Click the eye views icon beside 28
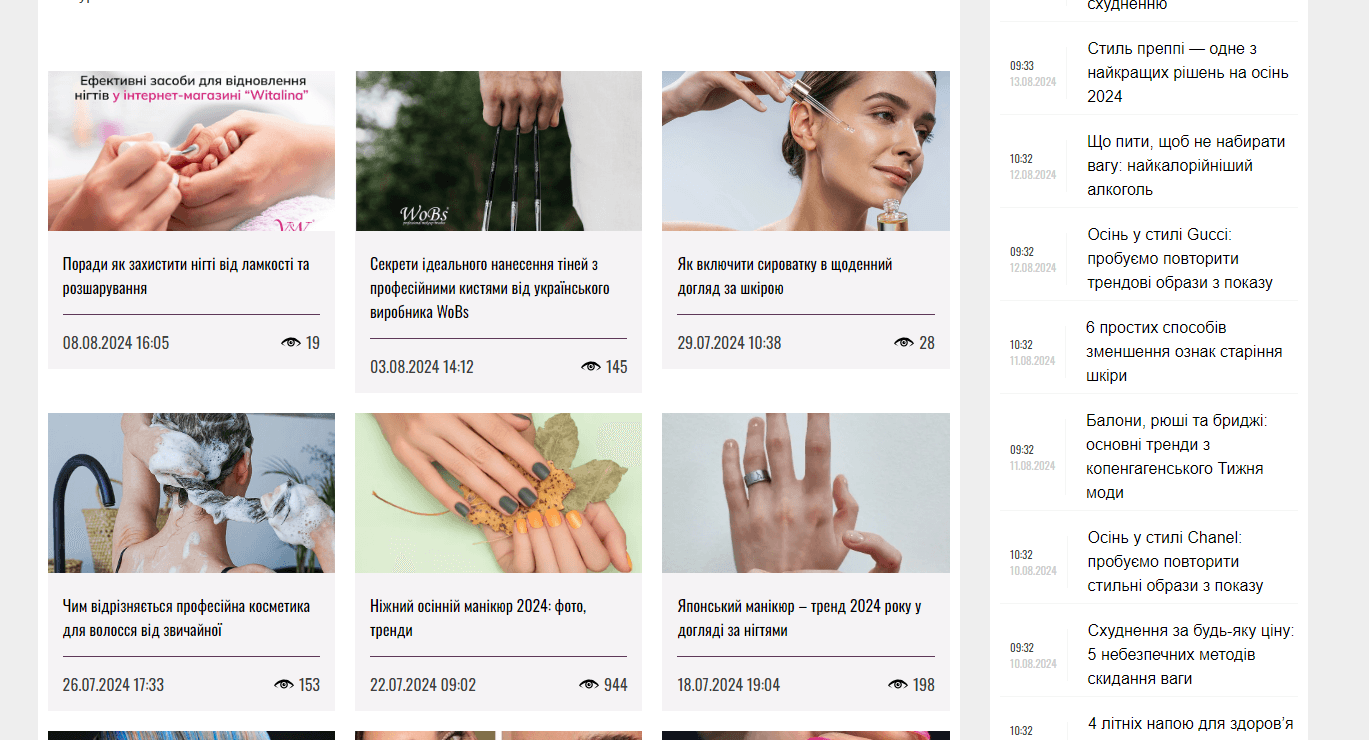Screen dimensions: 1369x740 point(904,342)
